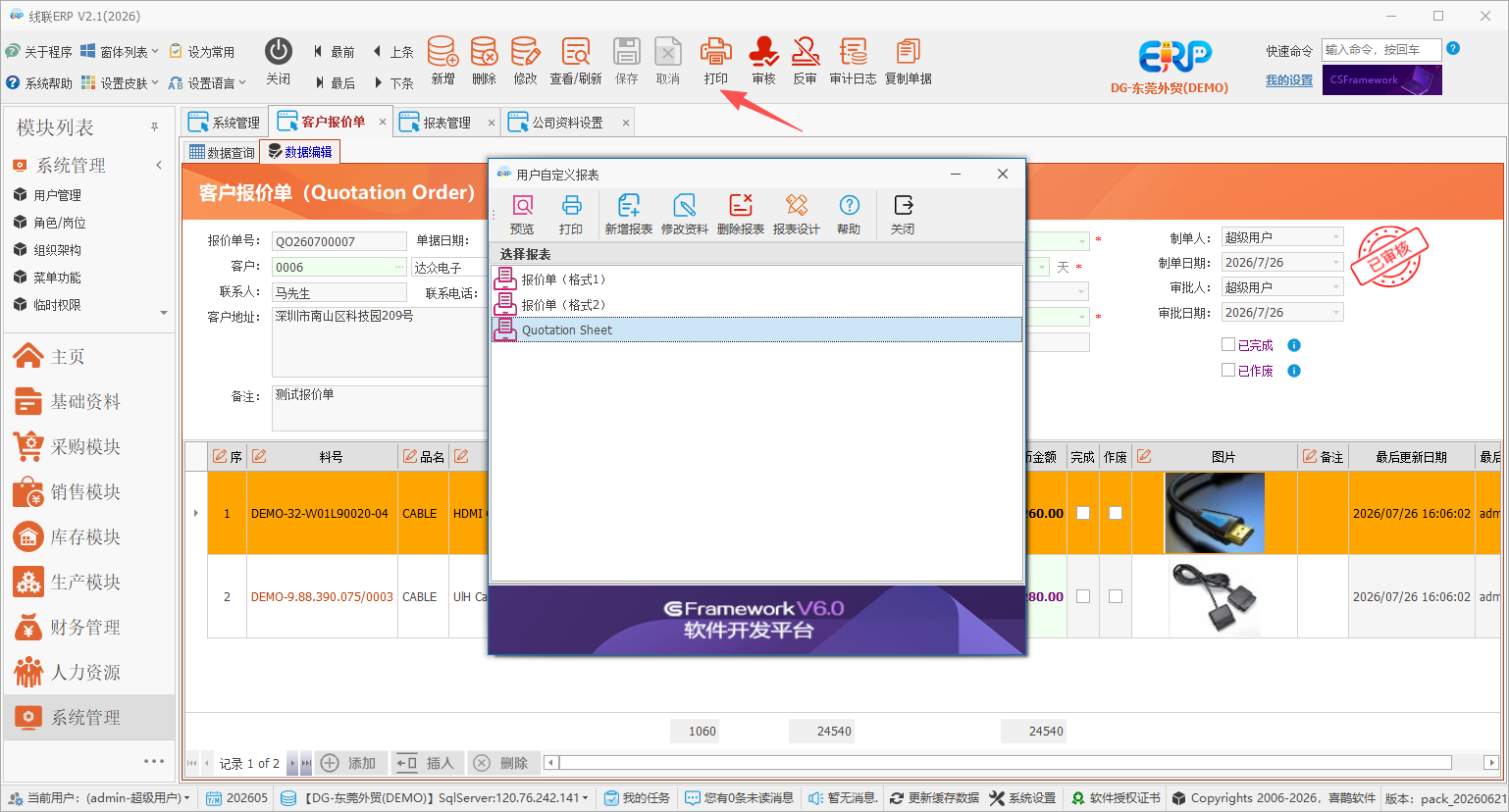Viewport: 1509px width, 812px height.
Task: Click the 快速命令 command input box
Action: click(1381, 49)
